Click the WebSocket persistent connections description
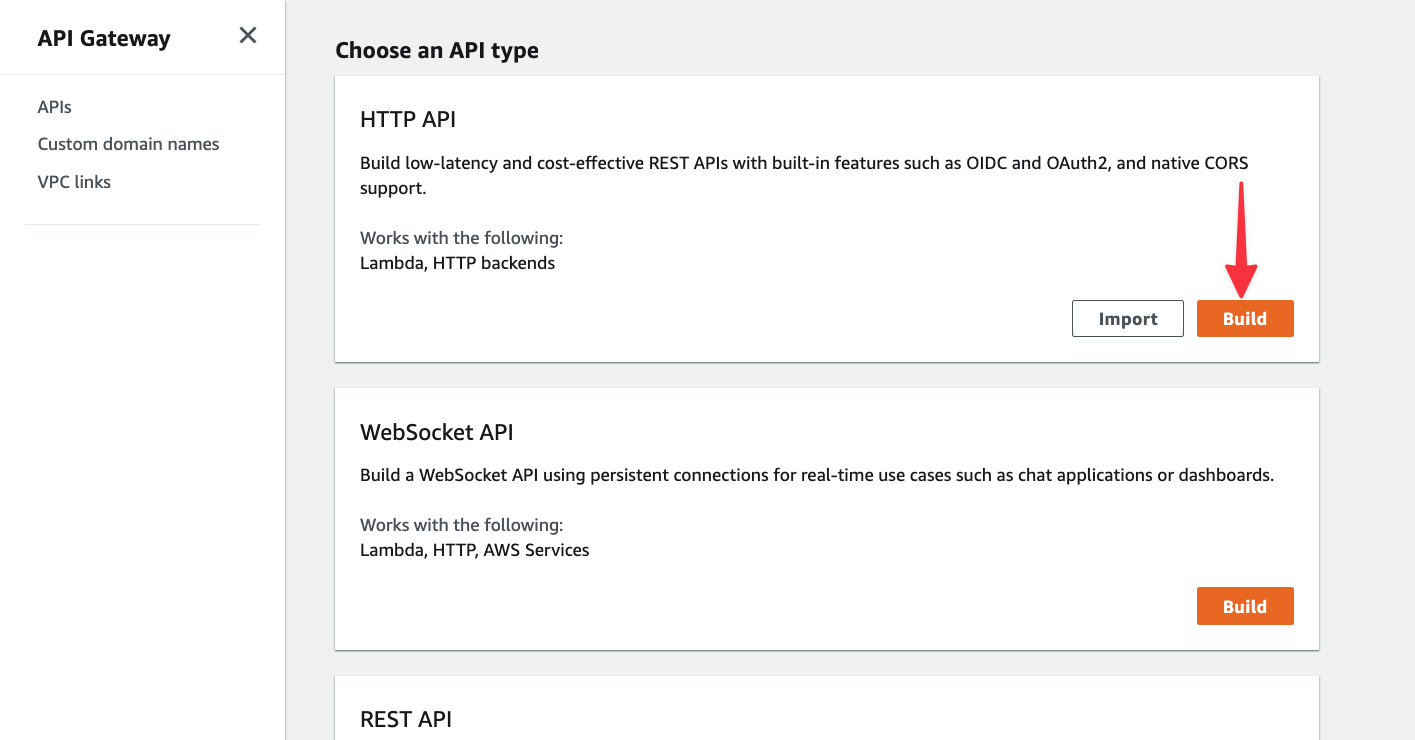Screen dimensions: 1415x740 click(x=817, y=475)
